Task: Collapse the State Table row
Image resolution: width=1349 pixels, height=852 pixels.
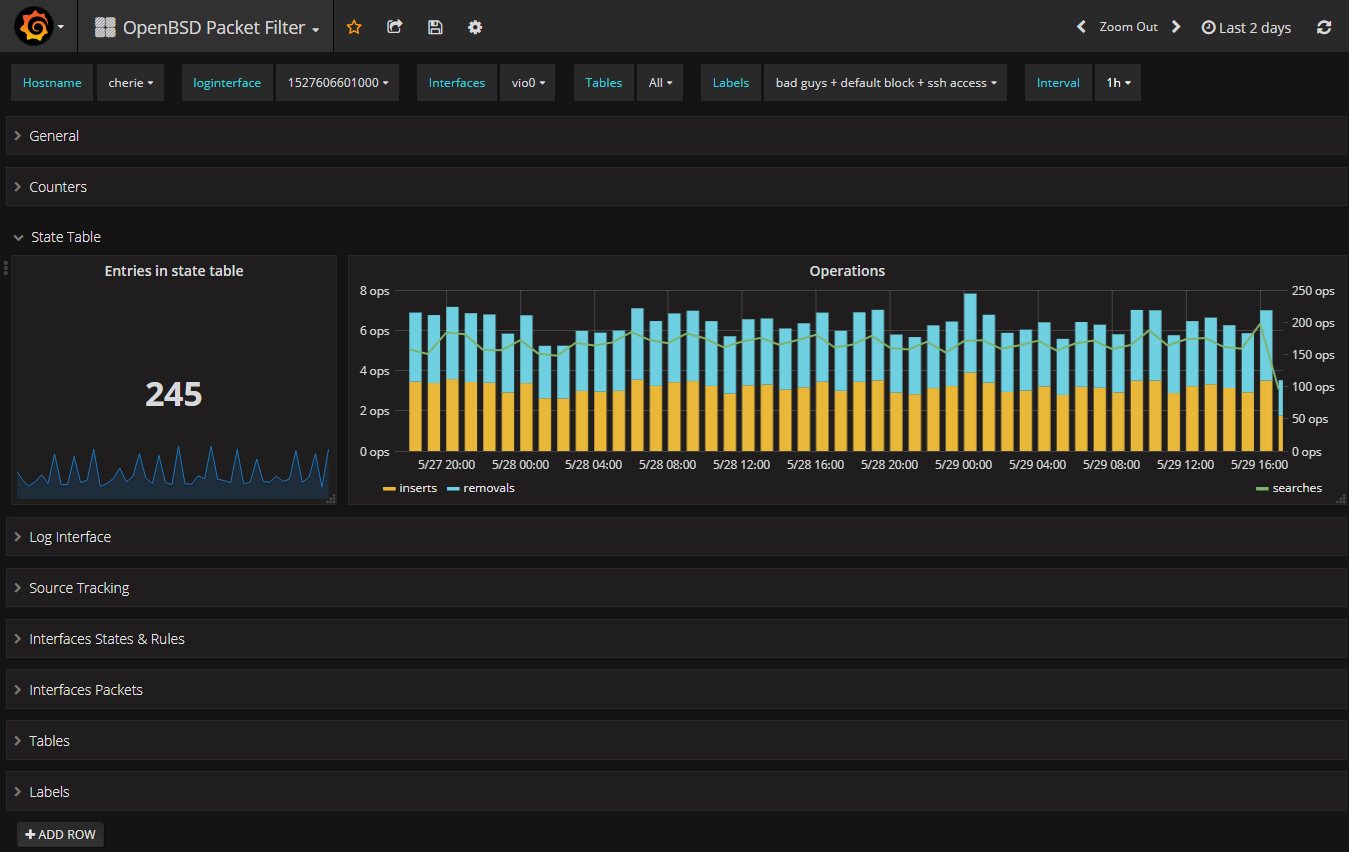Action: point(65,237)
